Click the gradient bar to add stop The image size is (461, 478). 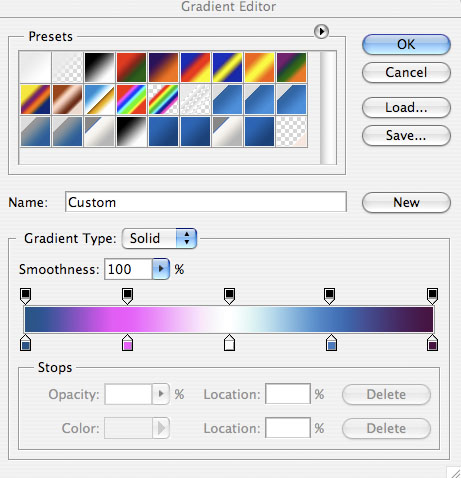pyautogui.click(x=229, y=319)
